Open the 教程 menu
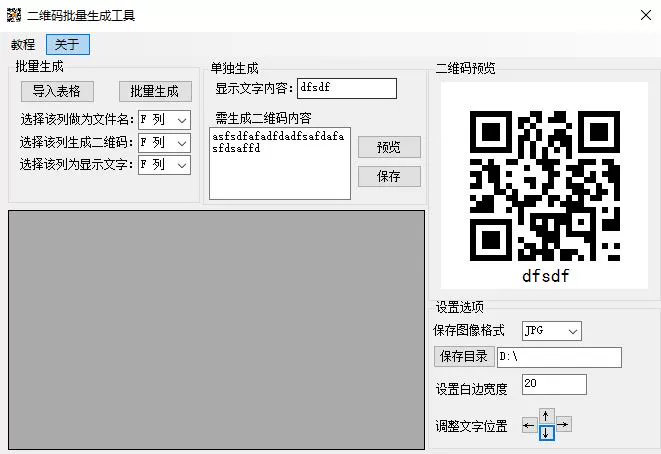The height and width of the screenshot is (454, 661). coord(23,45)
